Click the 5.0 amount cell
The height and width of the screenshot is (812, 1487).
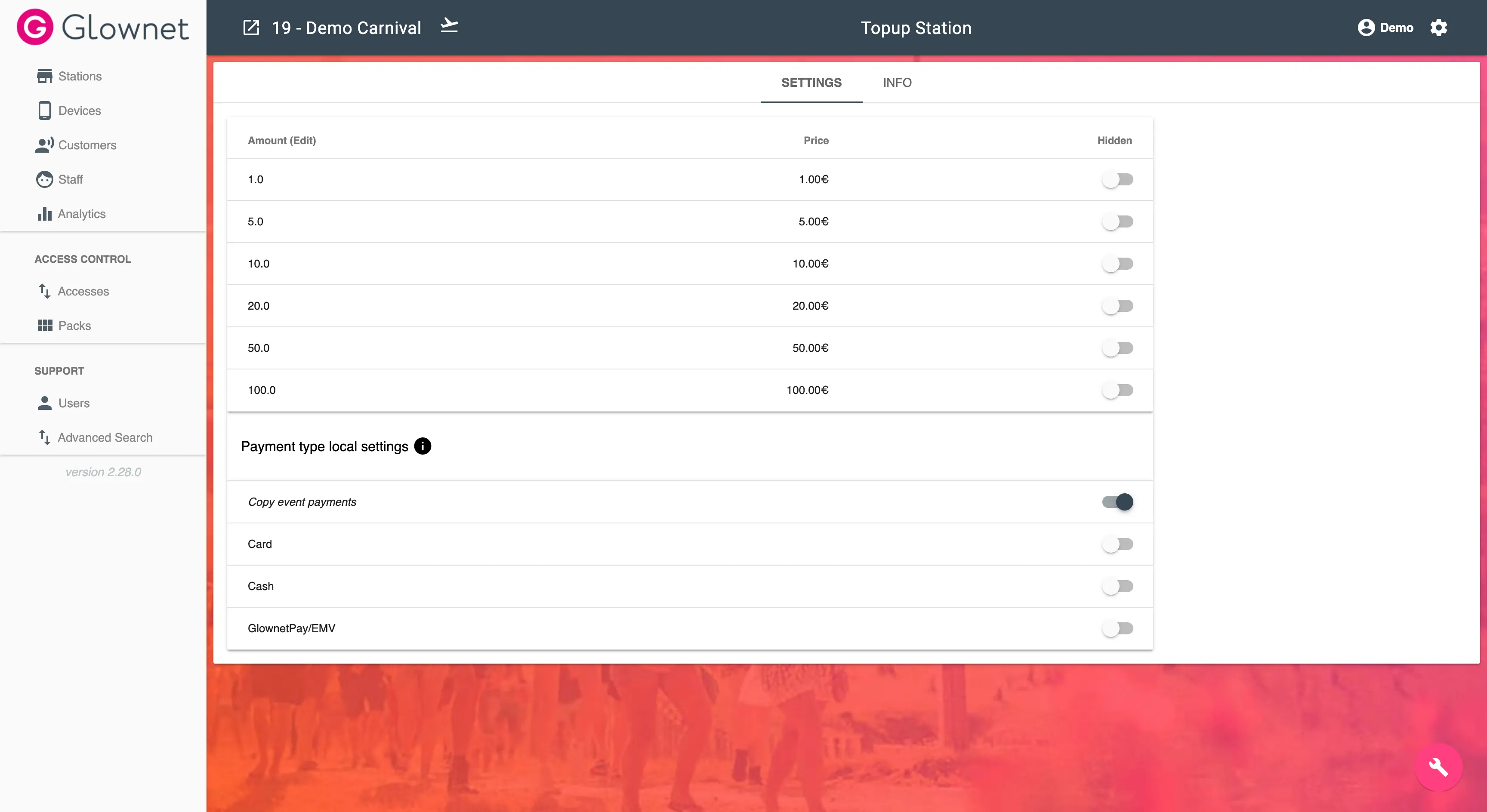tap(255, 221)
